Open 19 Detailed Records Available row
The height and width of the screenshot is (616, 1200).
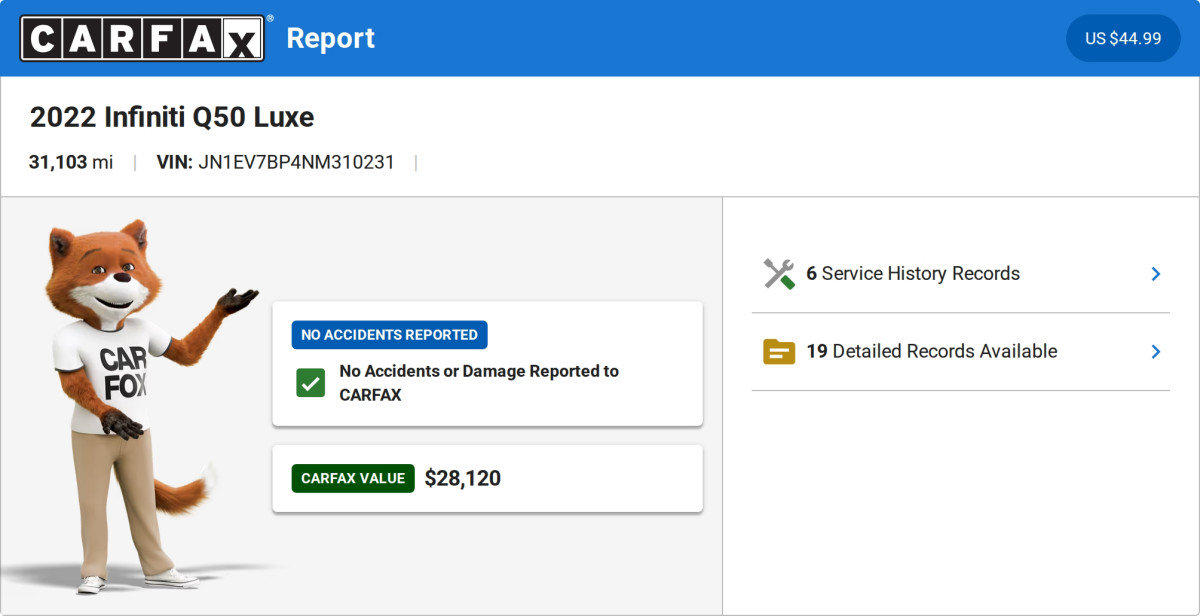click(961, 352)
